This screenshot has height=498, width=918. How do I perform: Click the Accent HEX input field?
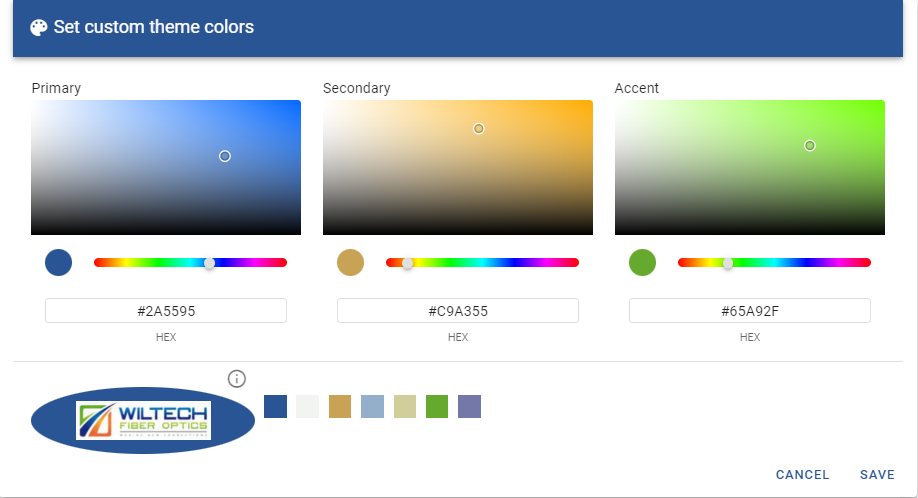point(750,311)
